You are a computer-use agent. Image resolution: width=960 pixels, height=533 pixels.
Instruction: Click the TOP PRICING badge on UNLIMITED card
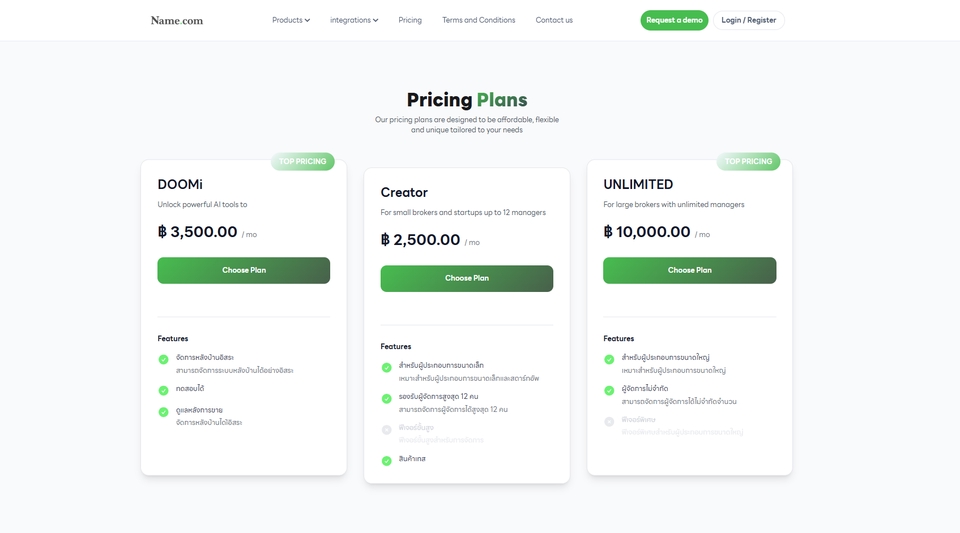pos(749,161)
